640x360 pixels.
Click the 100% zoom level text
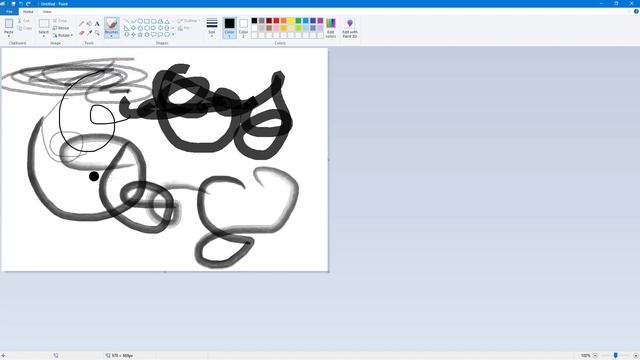(x=585, y=356)
